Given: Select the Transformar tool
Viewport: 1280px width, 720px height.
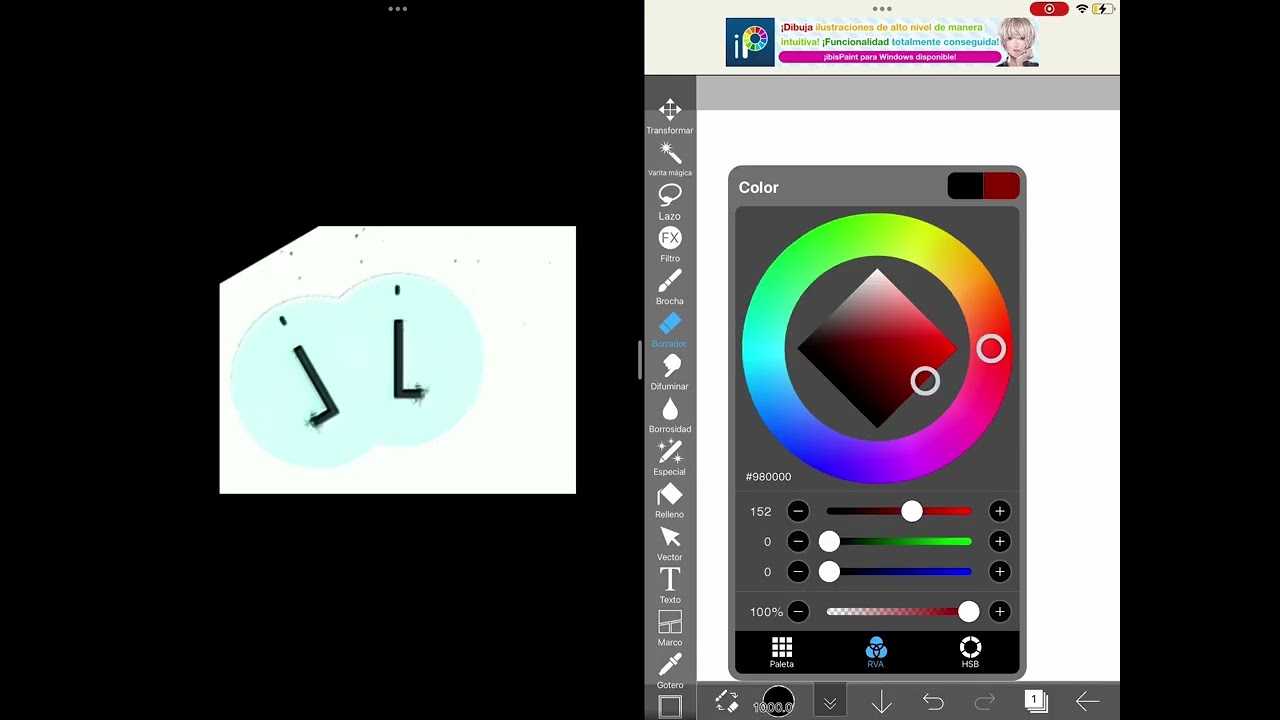Looking at the screenshot, I should tap(670, 115).
